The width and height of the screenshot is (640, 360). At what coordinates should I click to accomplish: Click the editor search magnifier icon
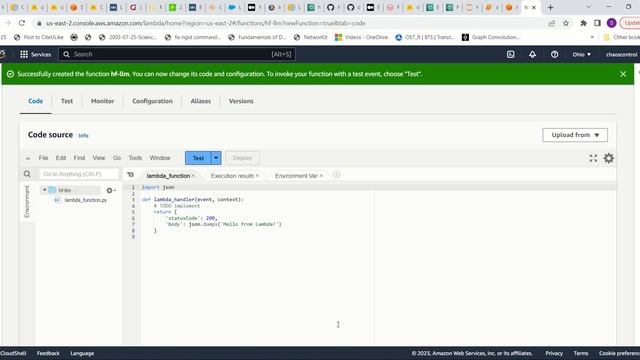(x=27, y=174)
